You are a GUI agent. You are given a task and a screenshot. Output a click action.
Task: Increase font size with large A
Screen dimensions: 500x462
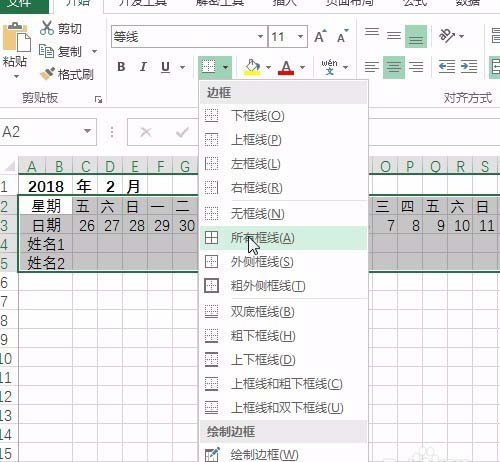(x=320, y=36)
